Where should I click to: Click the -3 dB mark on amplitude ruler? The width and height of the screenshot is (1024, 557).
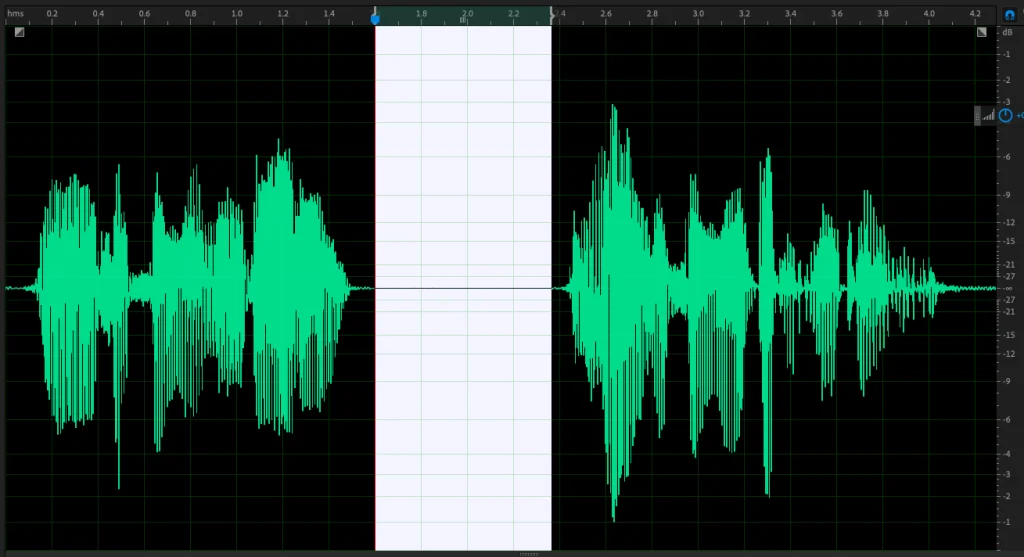[1007, 102]
